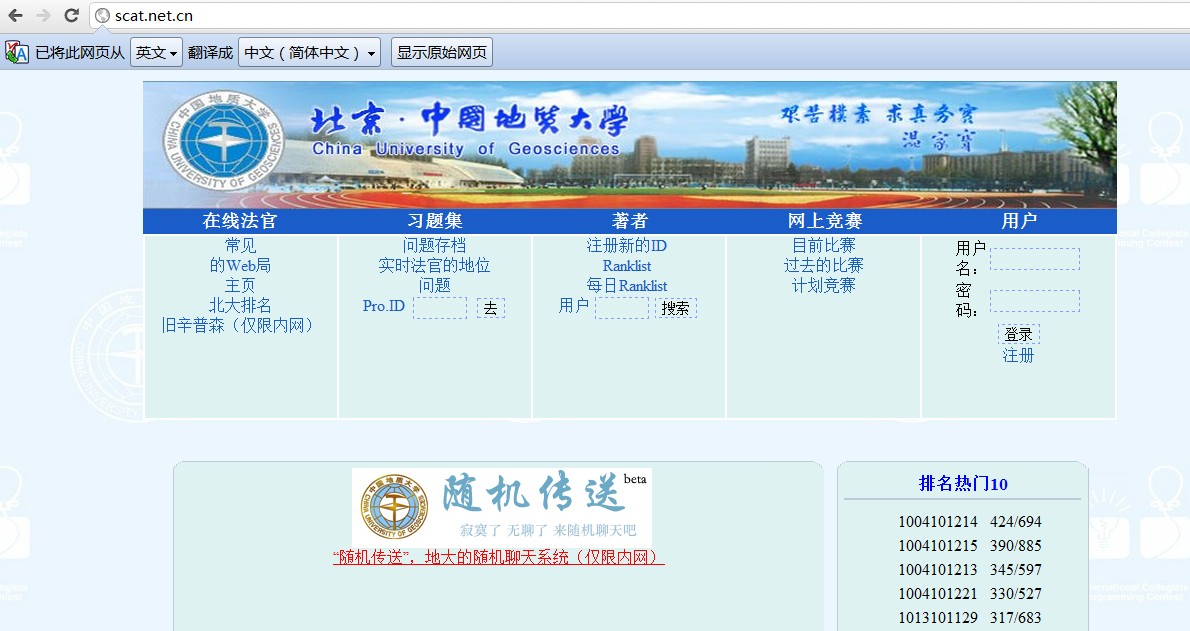Select ranking user 1004101221
The height and width of the screenshot is (631, 1190).
(938, 594)
